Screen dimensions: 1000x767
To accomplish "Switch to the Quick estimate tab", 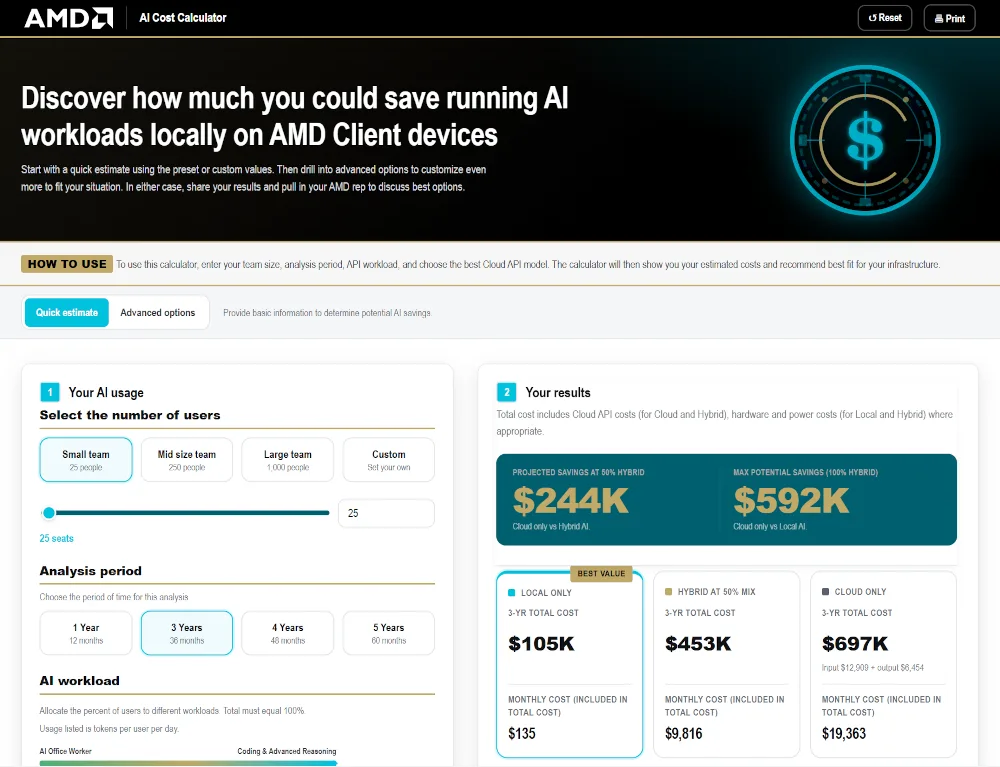I will click(67, 312).
